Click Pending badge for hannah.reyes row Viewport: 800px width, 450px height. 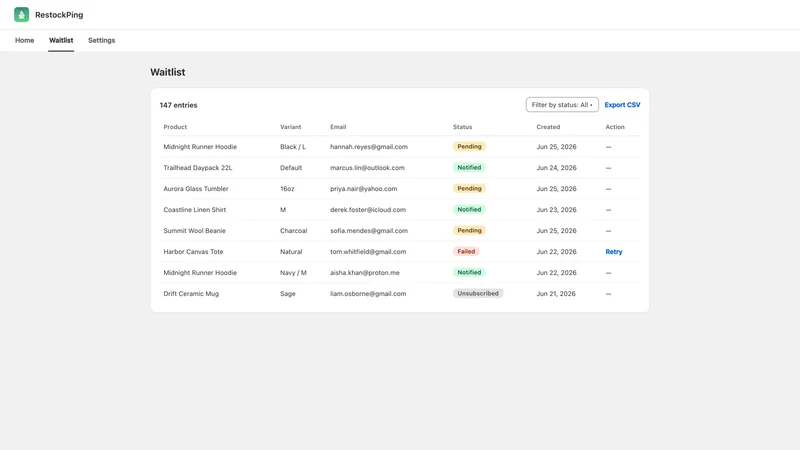469,146
